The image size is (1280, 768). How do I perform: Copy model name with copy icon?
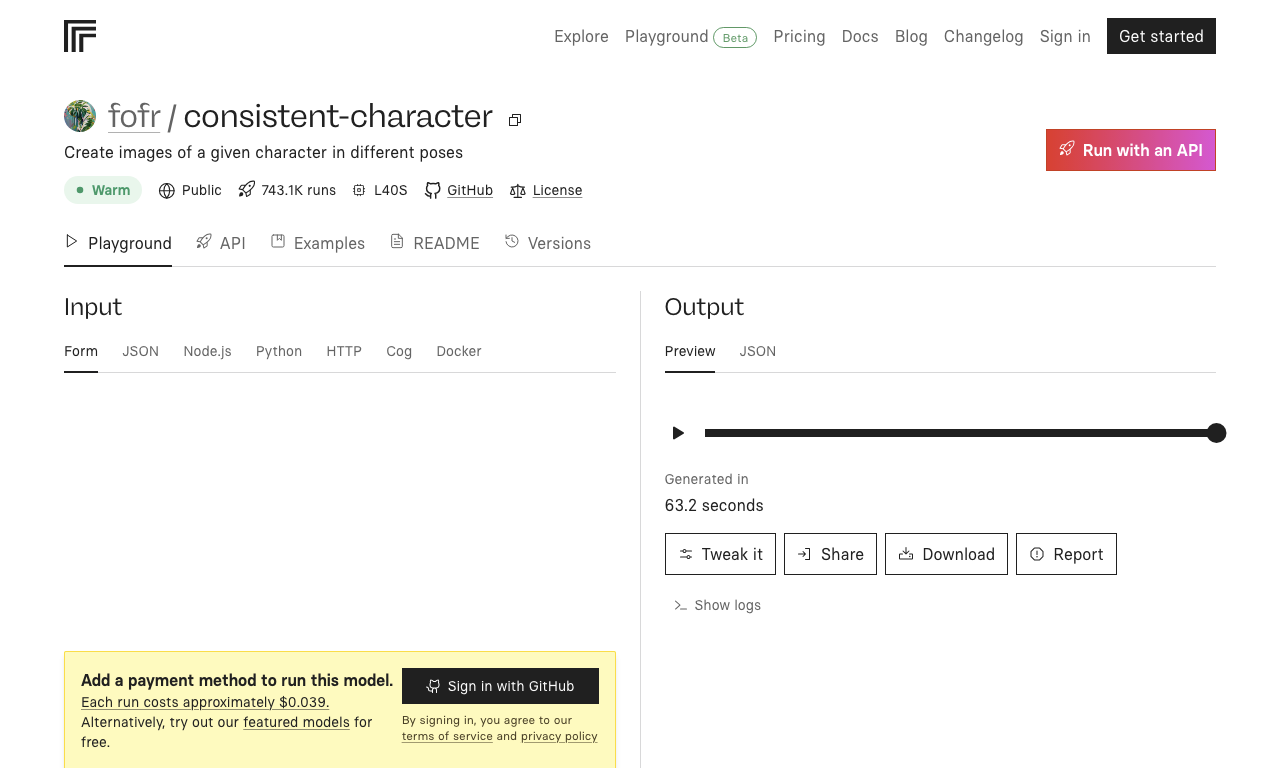[x=515, y=120]
